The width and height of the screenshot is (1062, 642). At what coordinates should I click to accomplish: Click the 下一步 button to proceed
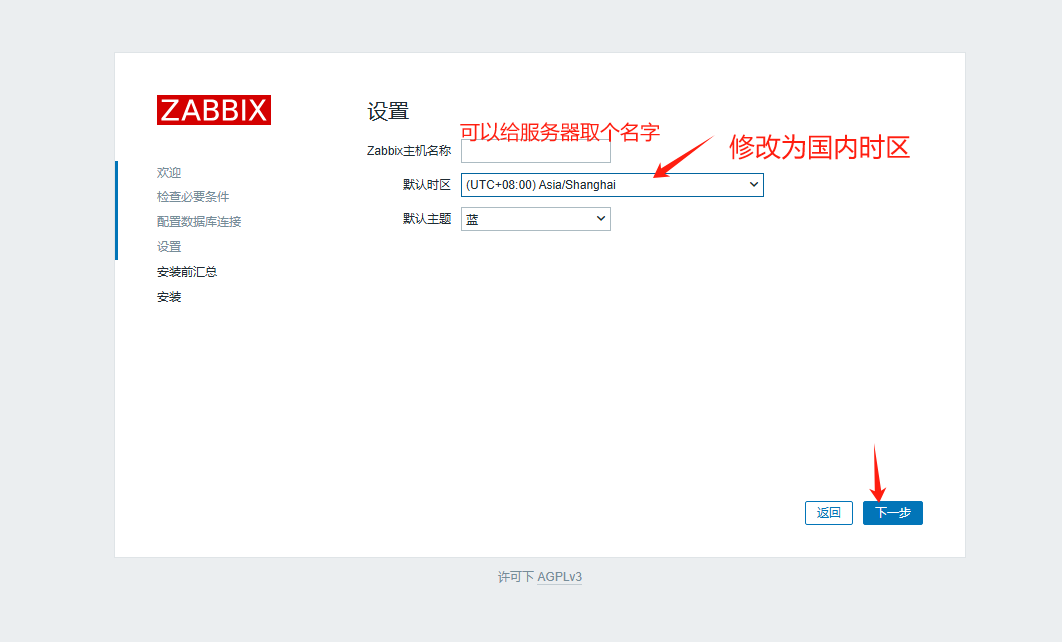892,512
